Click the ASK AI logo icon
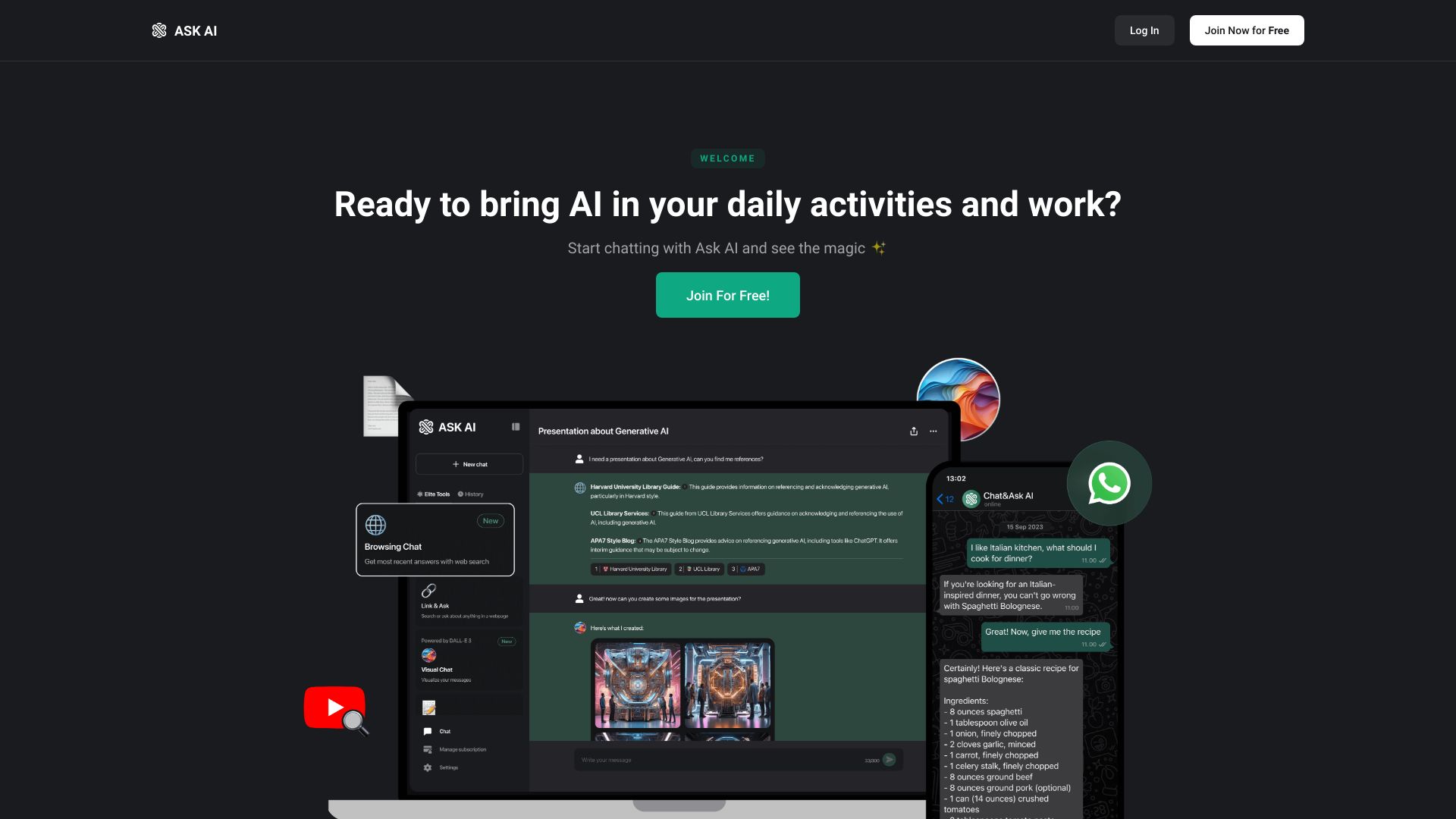Image resolution: width=1456 pixels, height=819 pixels. (x=160, y=30)
